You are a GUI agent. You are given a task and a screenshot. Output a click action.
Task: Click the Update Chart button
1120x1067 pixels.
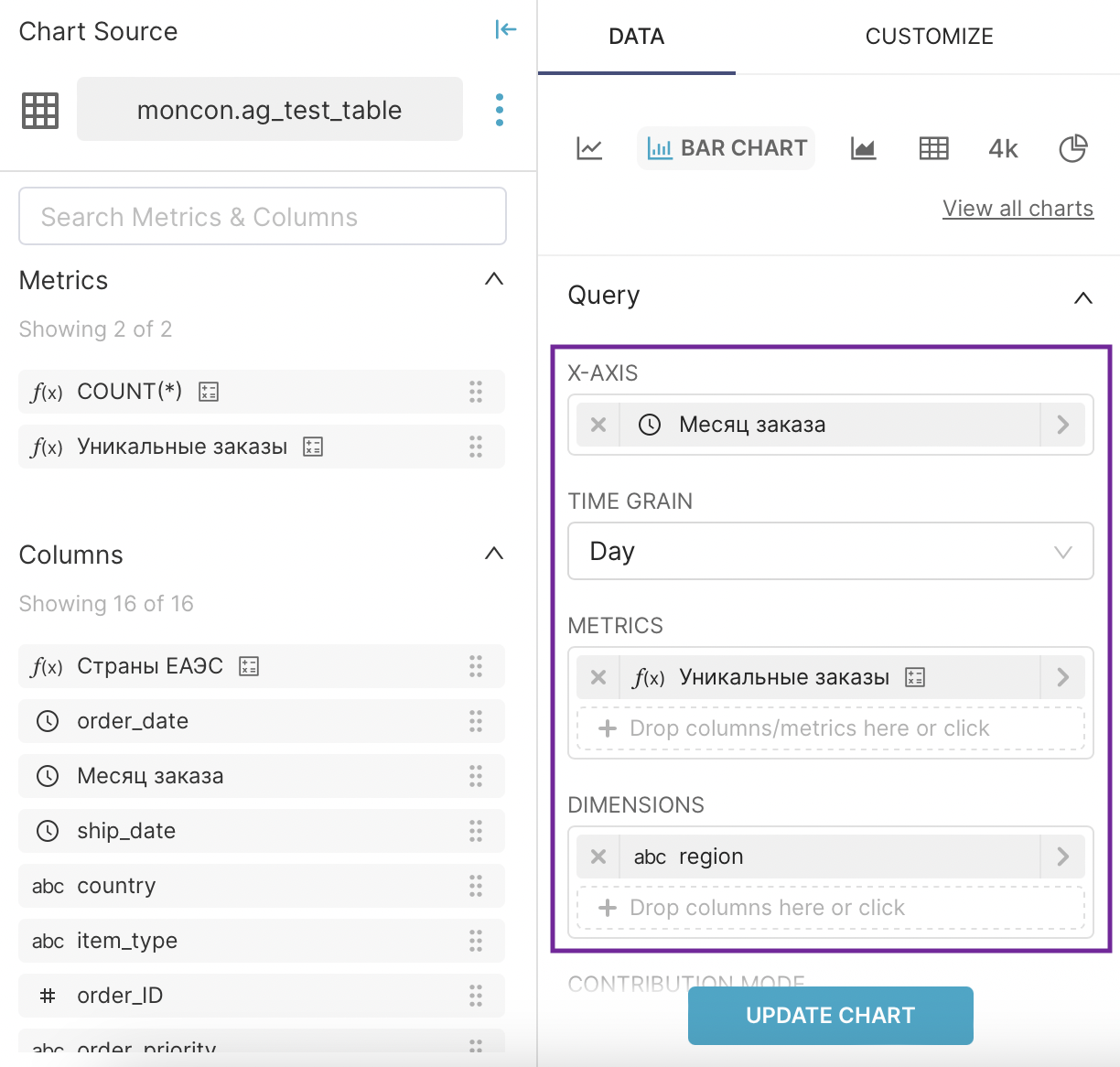[x=830, y=1015]
